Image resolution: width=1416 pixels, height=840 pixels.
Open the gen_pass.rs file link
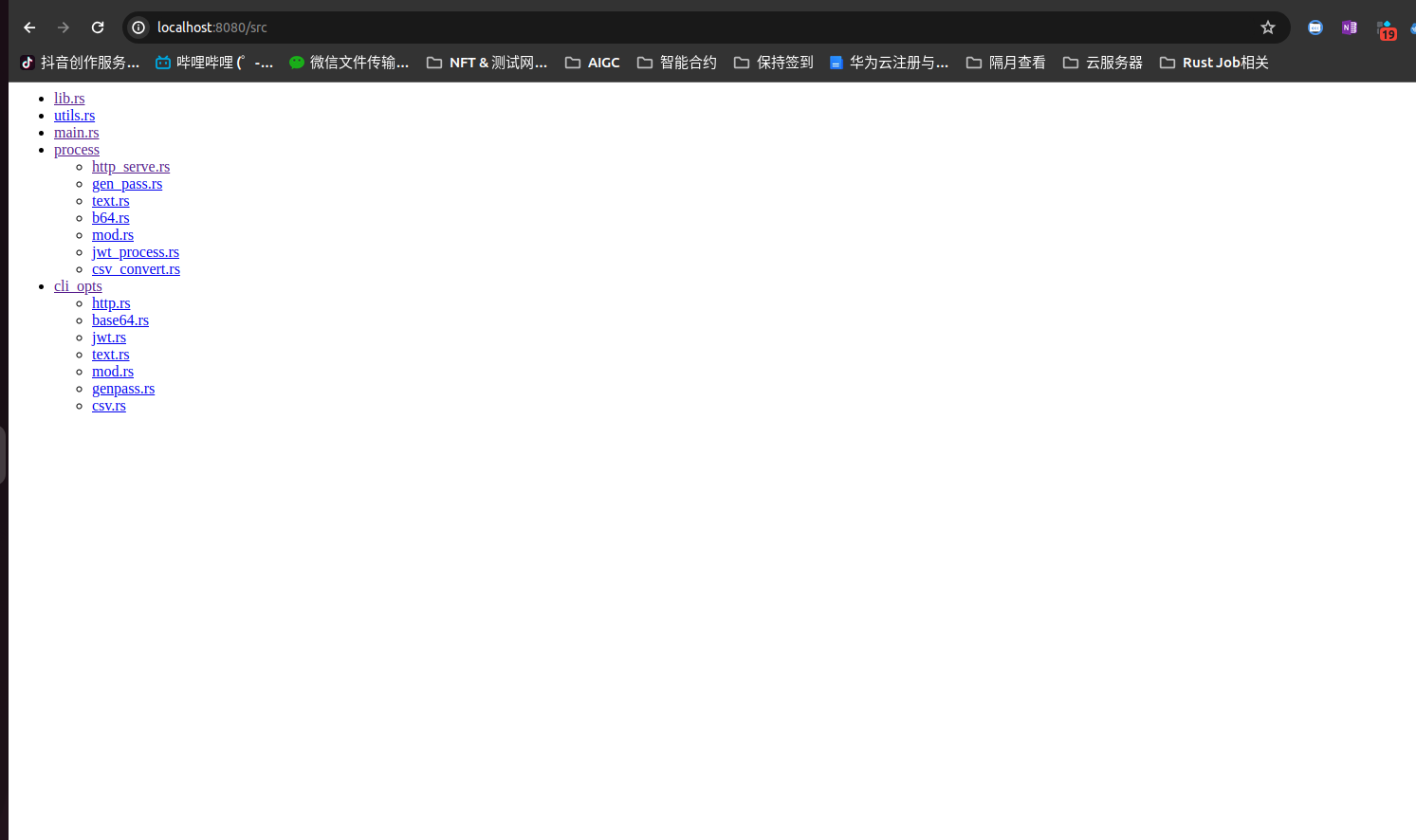[127, 184]
